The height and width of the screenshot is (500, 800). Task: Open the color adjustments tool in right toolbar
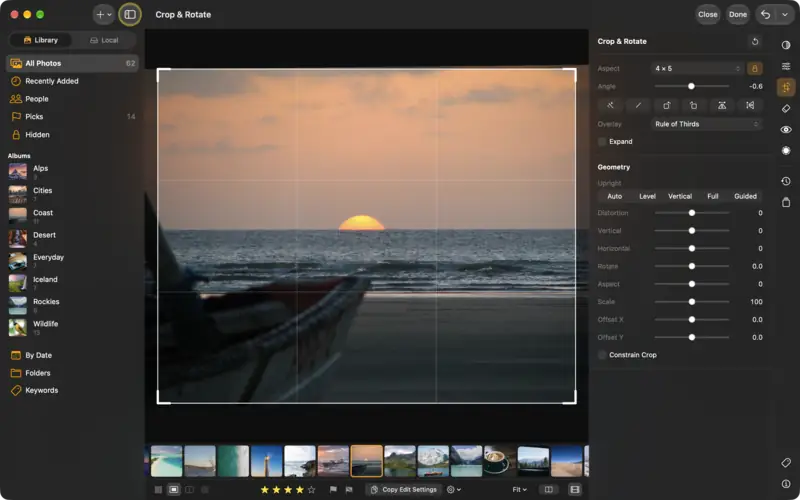pos(786,45)
